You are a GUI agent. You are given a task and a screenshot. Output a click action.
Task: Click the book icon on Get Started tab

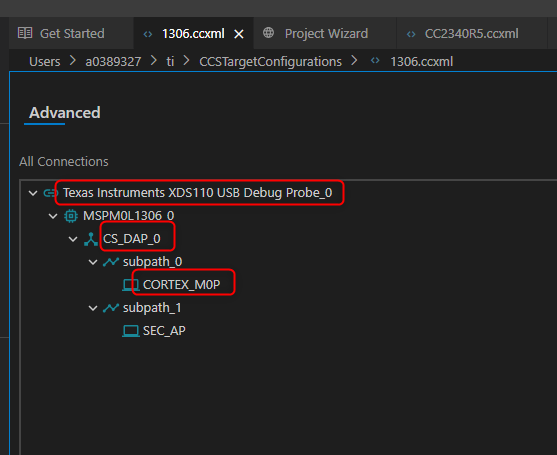pyautogui.click(x=25, y=33)
